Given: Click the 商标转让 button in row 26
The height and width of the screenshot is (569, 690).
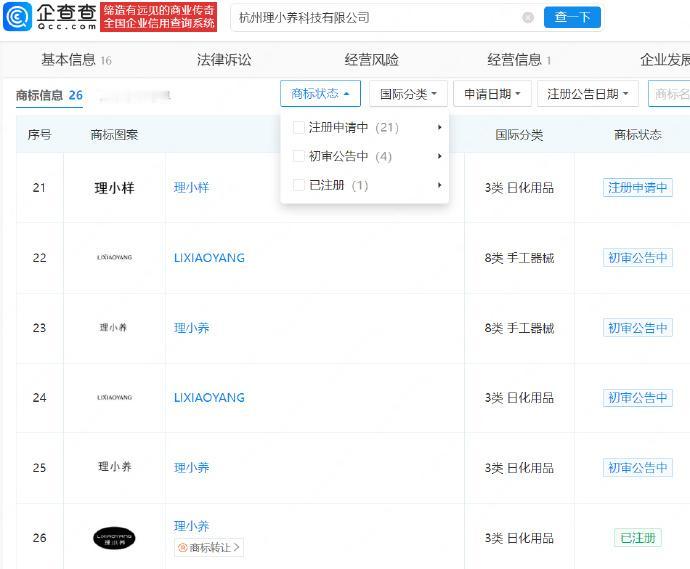Looking at the screenshot, I should point(209,547).
